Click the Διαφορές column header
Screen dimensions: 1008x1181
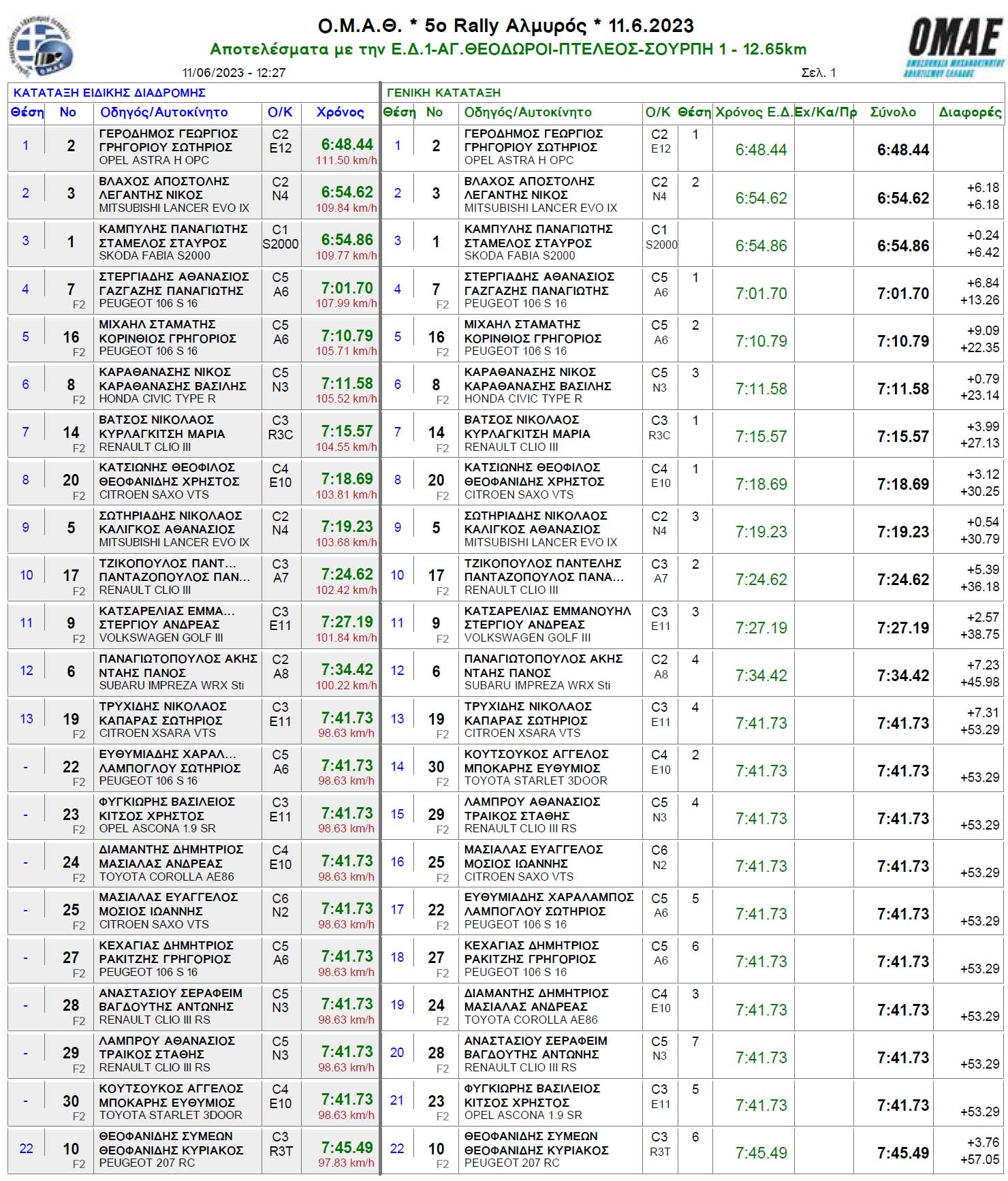[x=969, y=112]
